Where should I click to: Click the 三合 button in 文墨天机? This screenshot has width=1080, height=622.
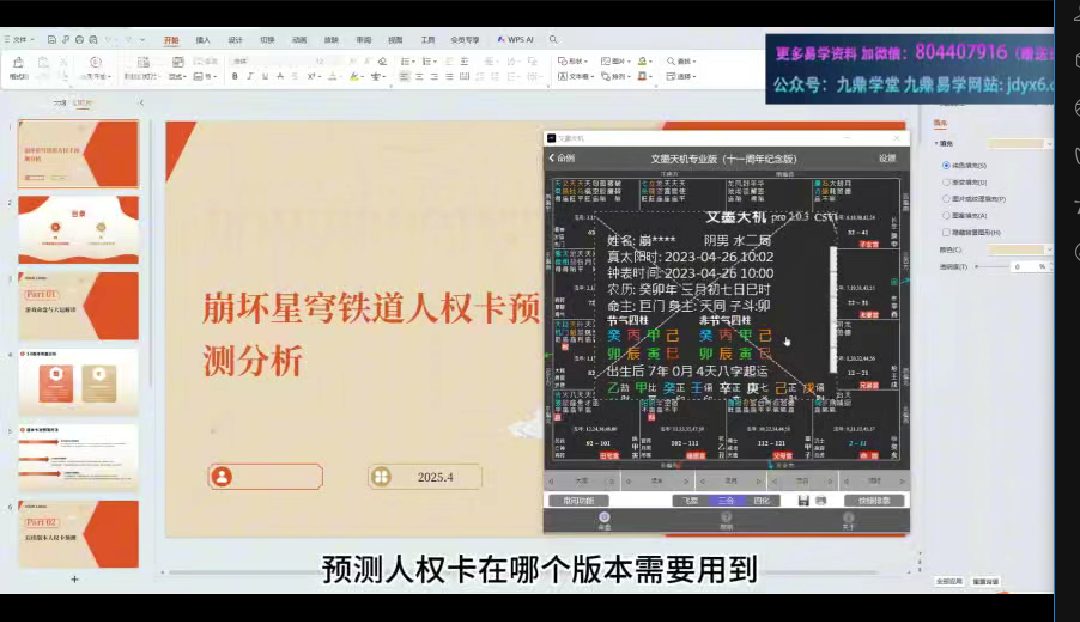[726, 500]
